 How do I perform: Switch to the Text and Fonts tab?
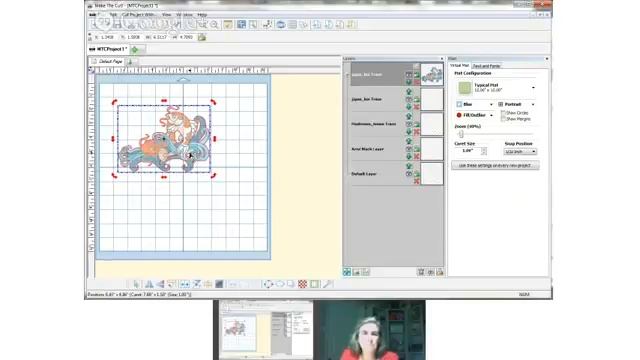coord(486,66)
